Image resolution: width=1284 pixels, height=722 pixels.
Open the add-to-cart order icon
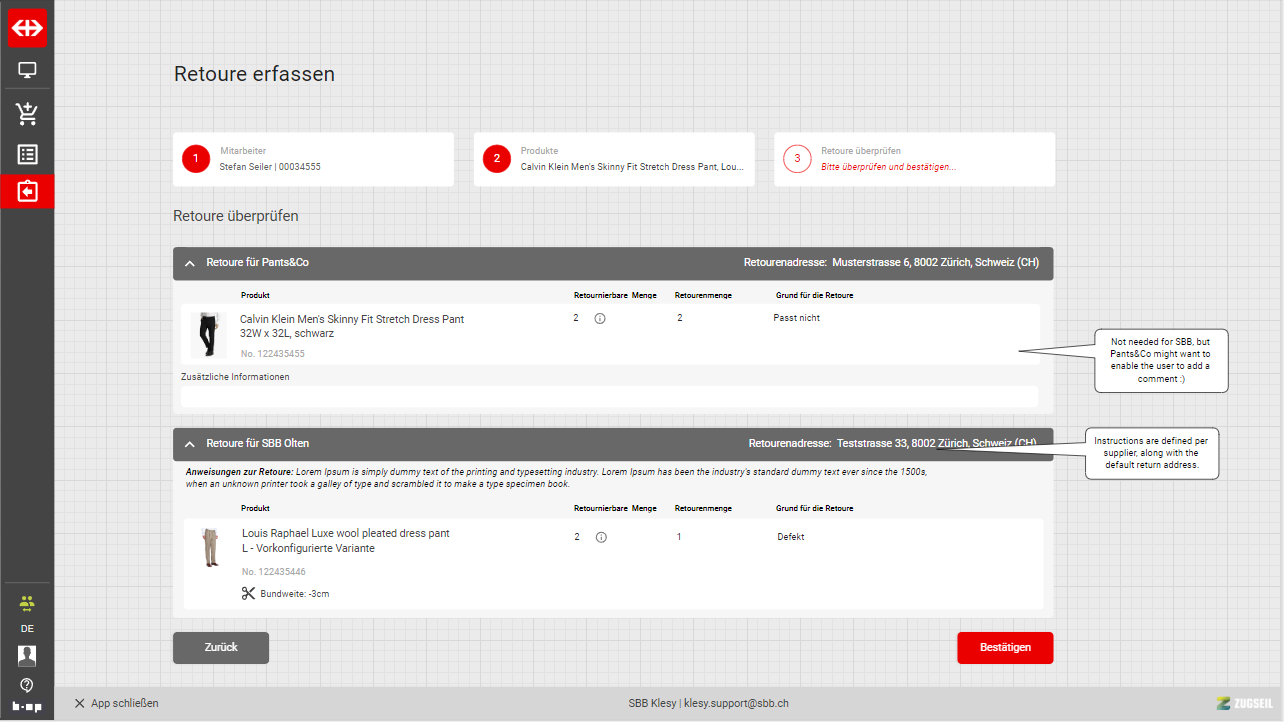click(x=27, y=114)
